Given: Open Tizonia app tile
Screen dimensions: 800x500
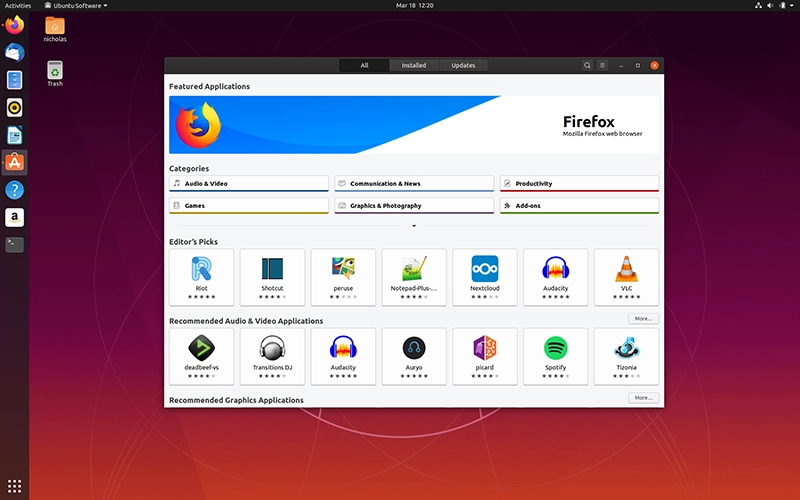Looking at the screenshot, I should 627,357.
